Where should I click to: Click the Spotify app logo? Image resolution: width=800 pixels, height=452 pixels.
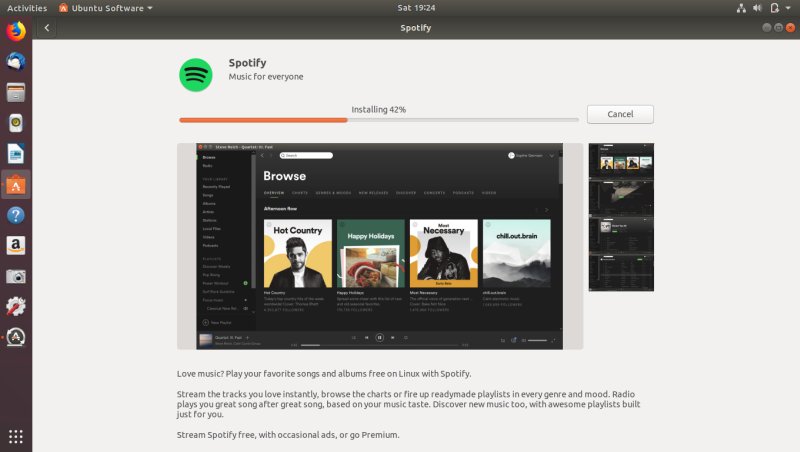point(196,74)
